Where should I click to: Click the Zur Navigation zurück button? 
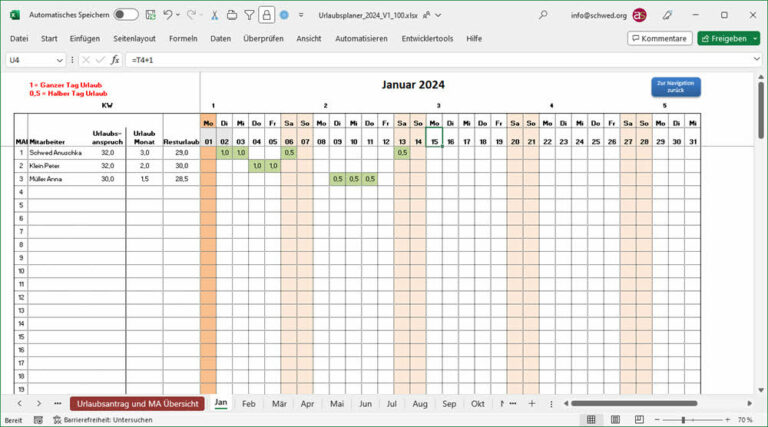click(x=675, y=87)
